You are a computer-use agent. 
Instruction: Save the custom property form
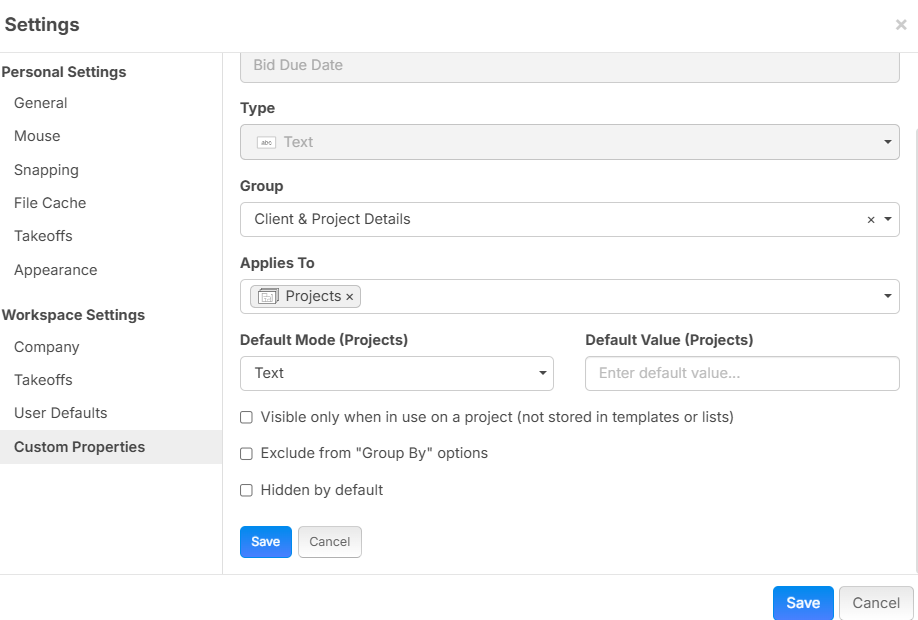(265, 542)
